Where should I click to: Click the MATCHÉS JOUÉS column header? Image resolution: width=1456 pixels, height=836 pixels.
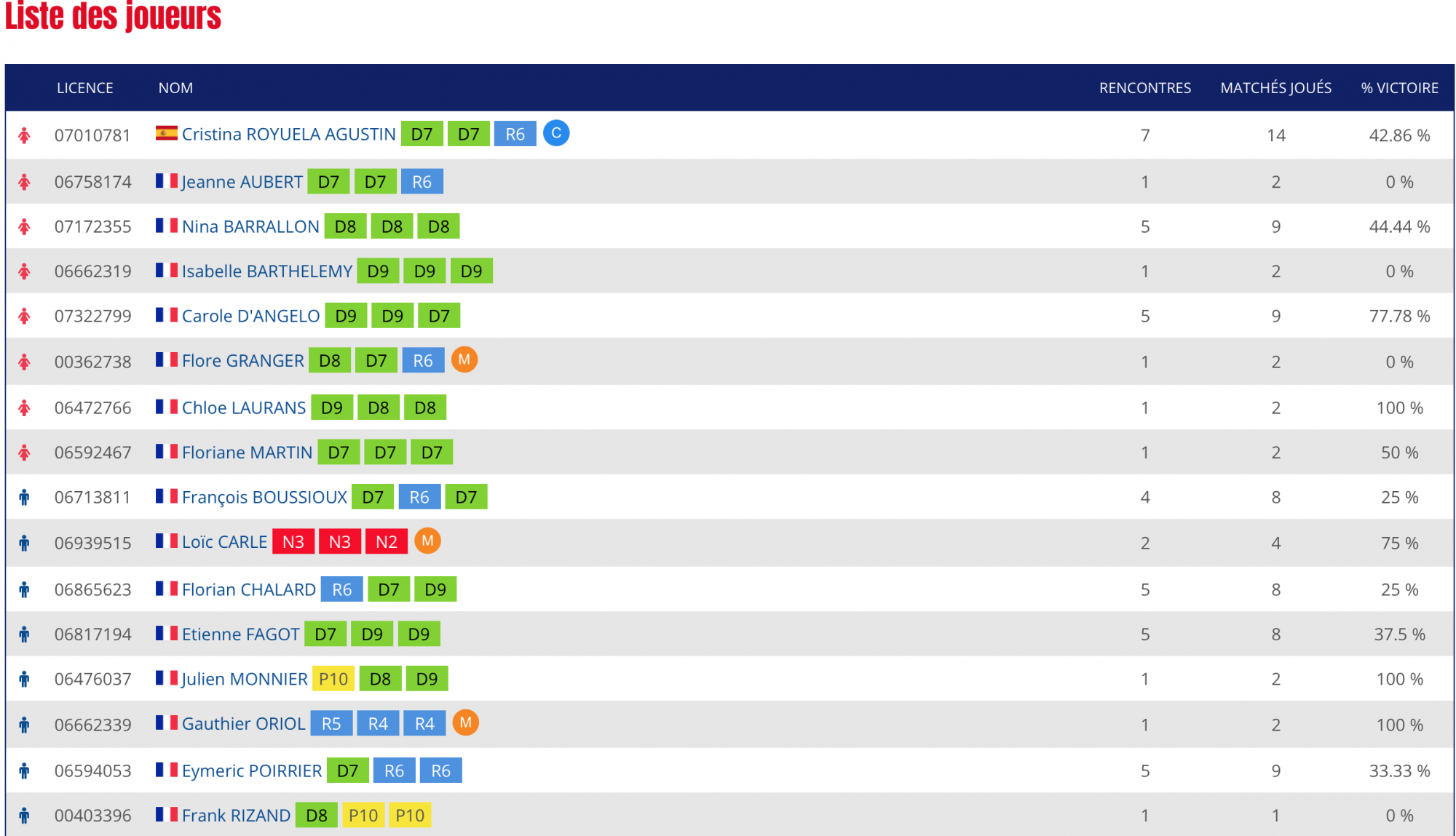pyautogui.click(x=1276, y=88)
